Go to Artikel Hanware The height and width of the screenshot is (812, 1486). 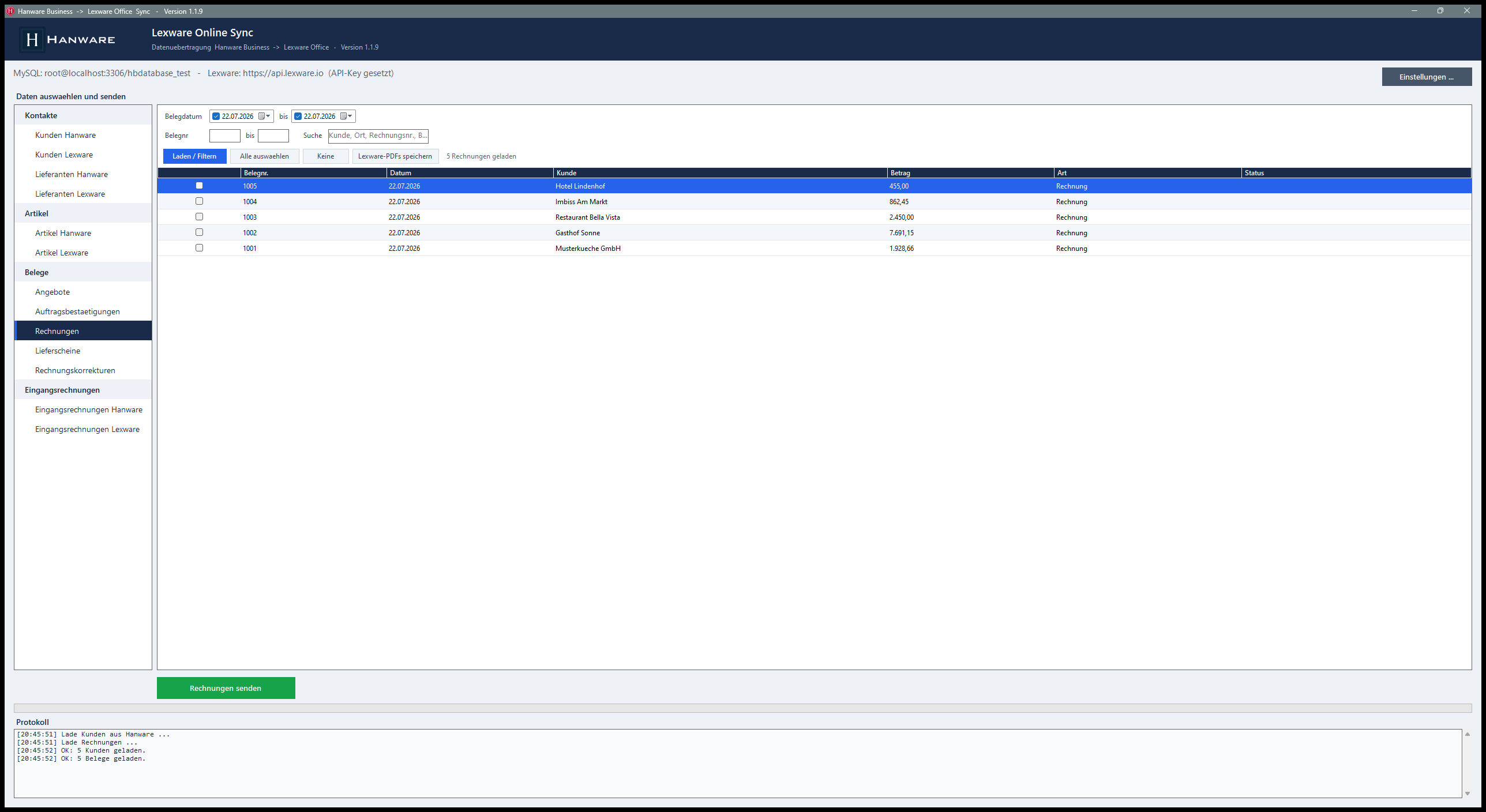[83, 233]
